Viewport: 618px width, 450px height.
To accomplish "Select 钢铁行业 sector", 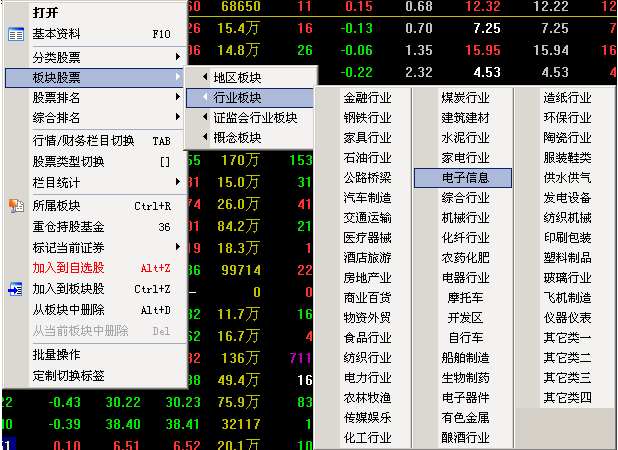I will click(367, 118).
